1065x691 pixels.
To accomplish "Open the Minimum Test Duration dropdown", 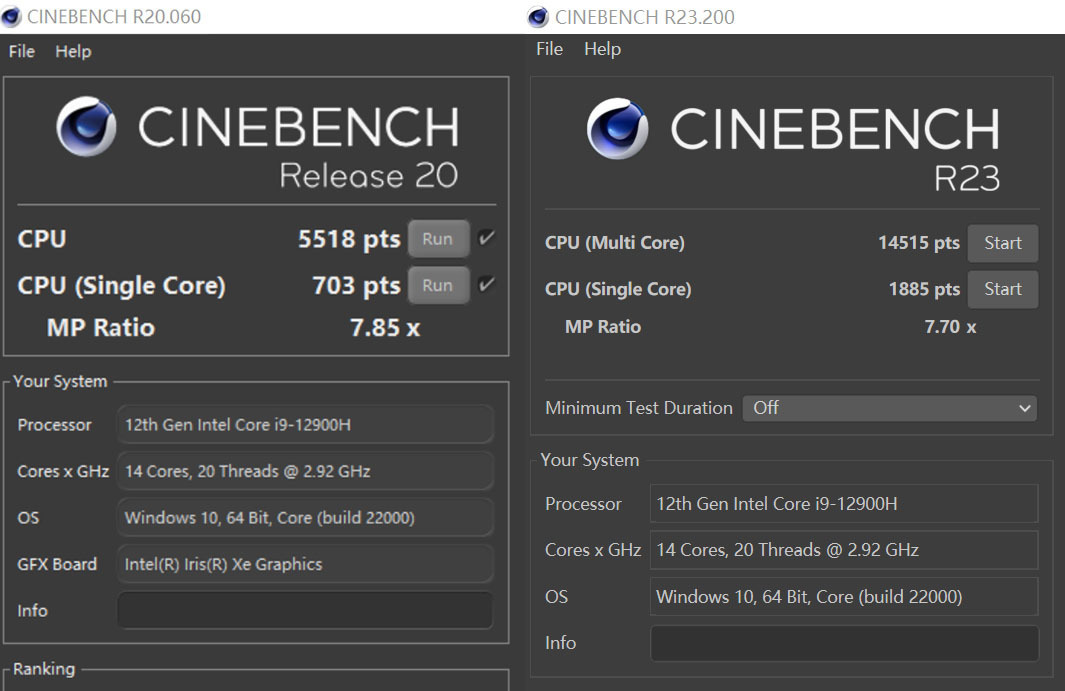I will (889, 408).
